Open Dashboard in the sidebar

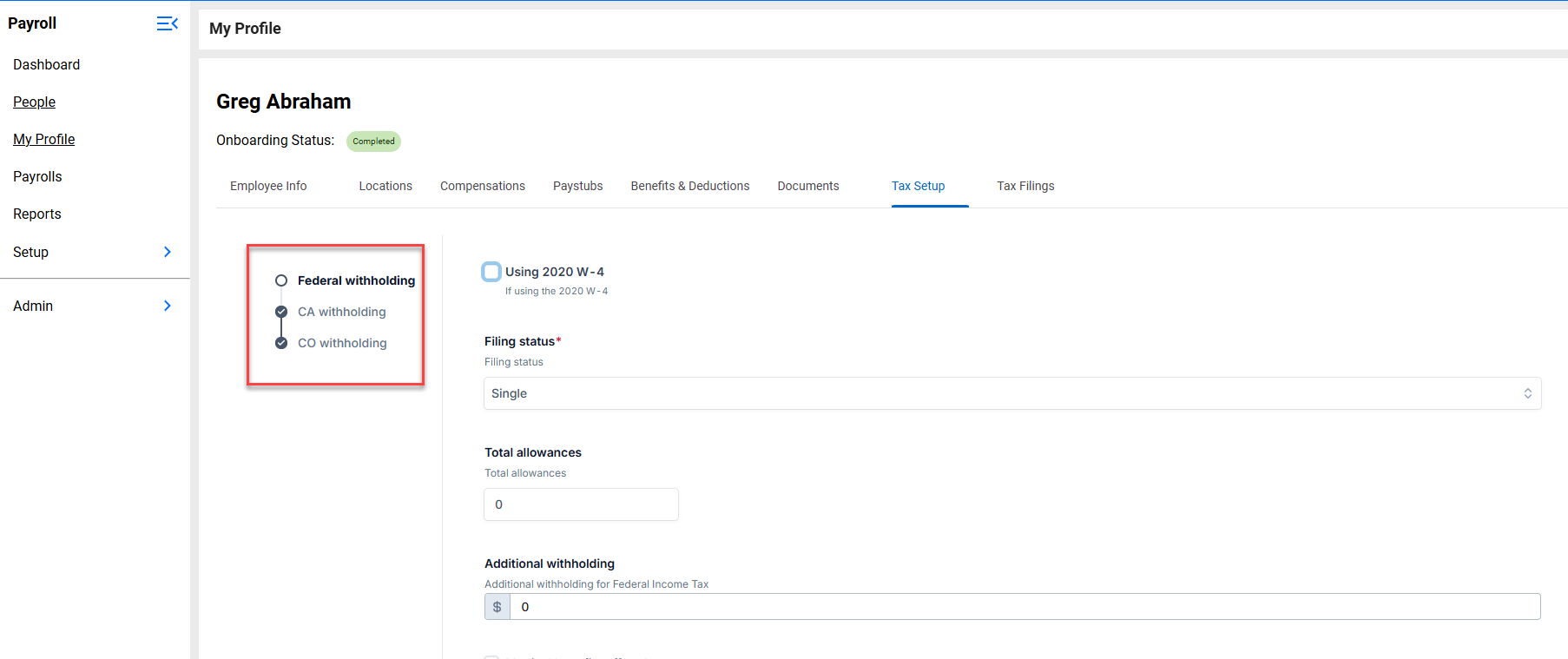pos(47,64)
